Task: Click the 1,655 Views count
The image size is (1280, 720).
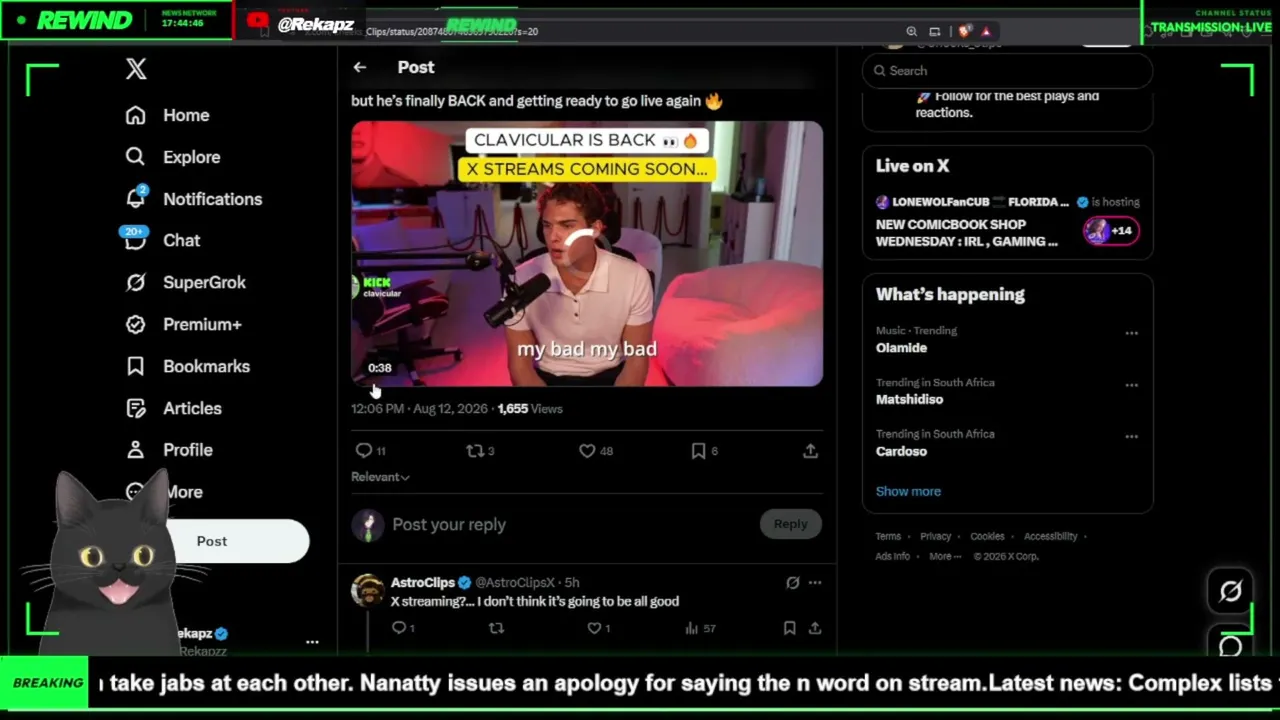Action: (x=530, y=409)
